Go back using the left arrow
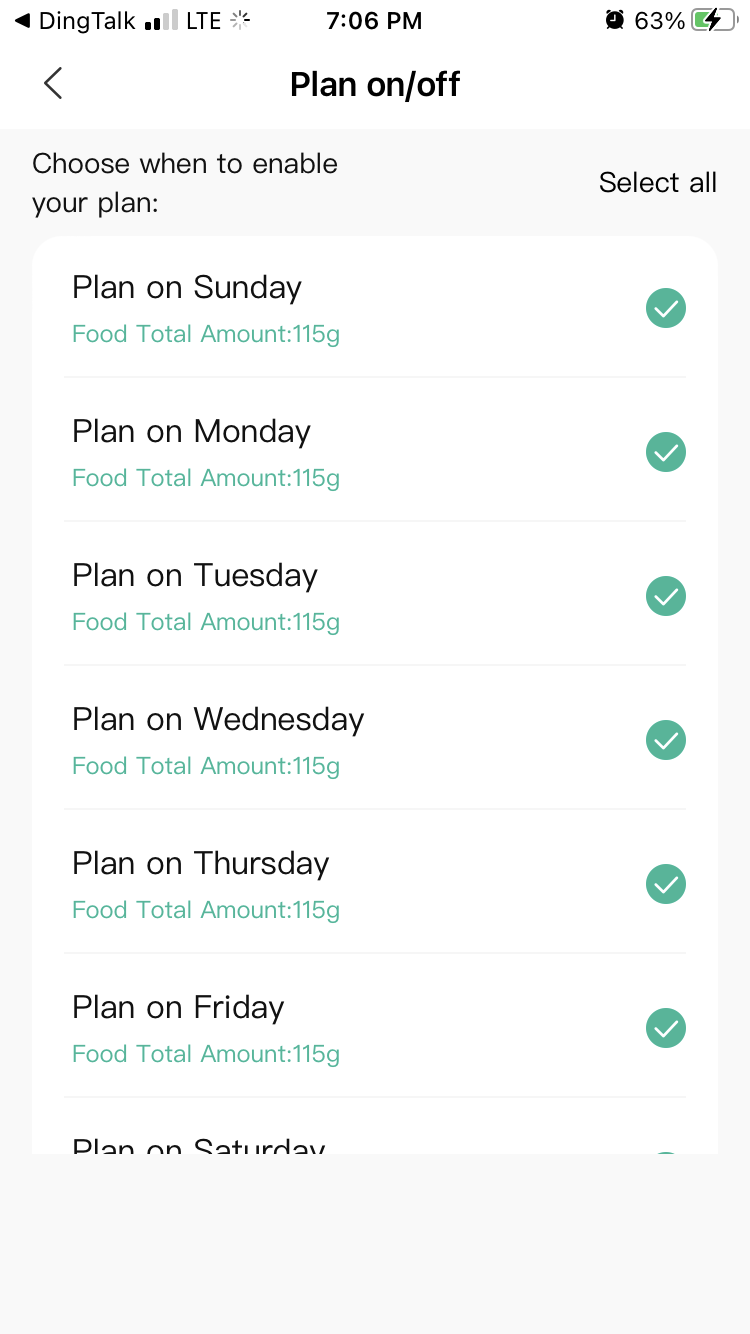750x1334 pixels. tap(53, 84)
